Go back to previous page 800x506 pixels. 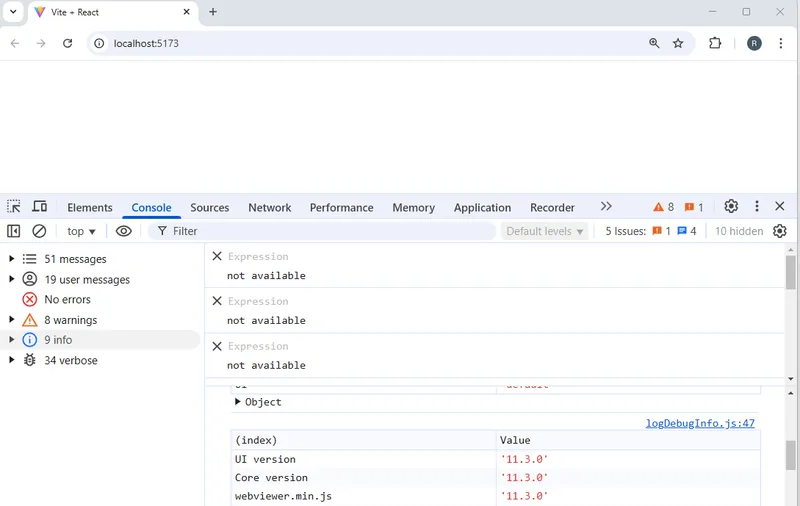coord(15,43)
